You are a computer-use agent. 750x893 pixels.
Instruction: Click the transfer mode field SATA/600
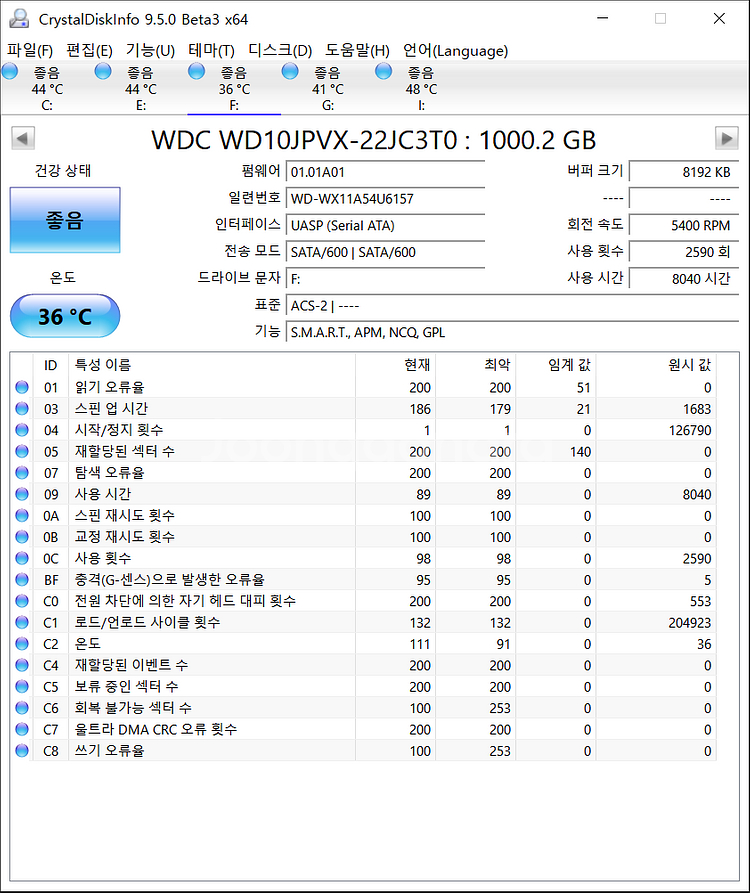[x=385, y=252]
